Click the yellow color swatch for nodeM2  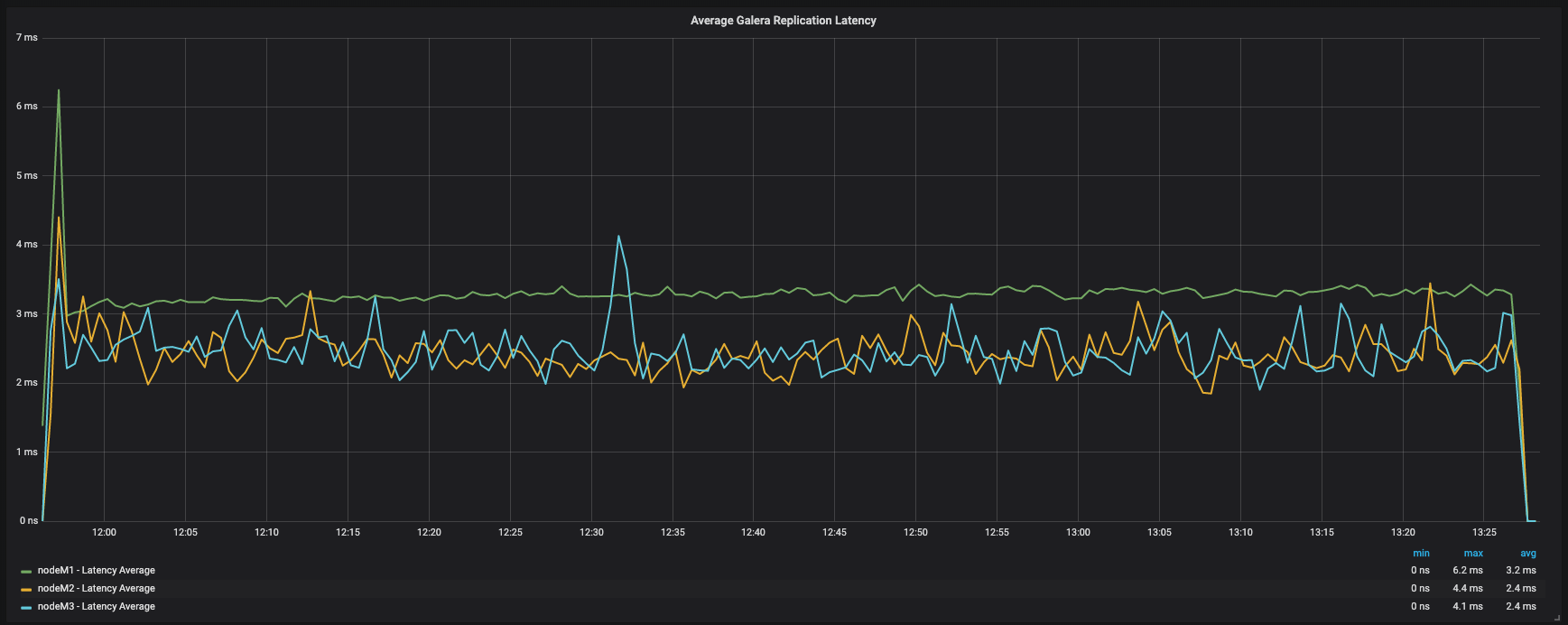click(x=26, y=589)
